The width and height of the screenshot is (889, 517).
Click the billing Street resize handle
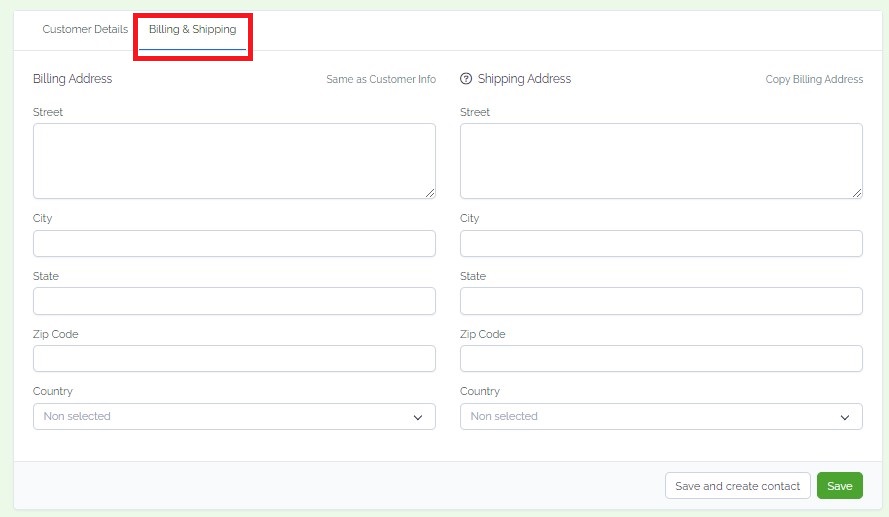click(430, 193)
